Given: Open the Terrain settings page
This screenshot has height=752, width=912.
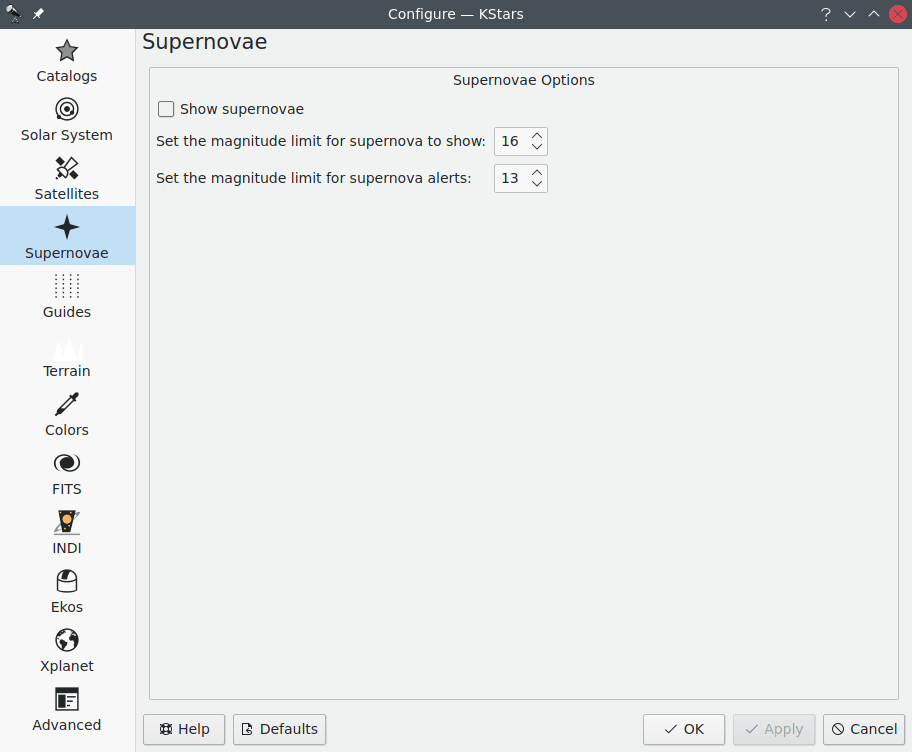Looking at the screenshot, I should pos(66,355).
